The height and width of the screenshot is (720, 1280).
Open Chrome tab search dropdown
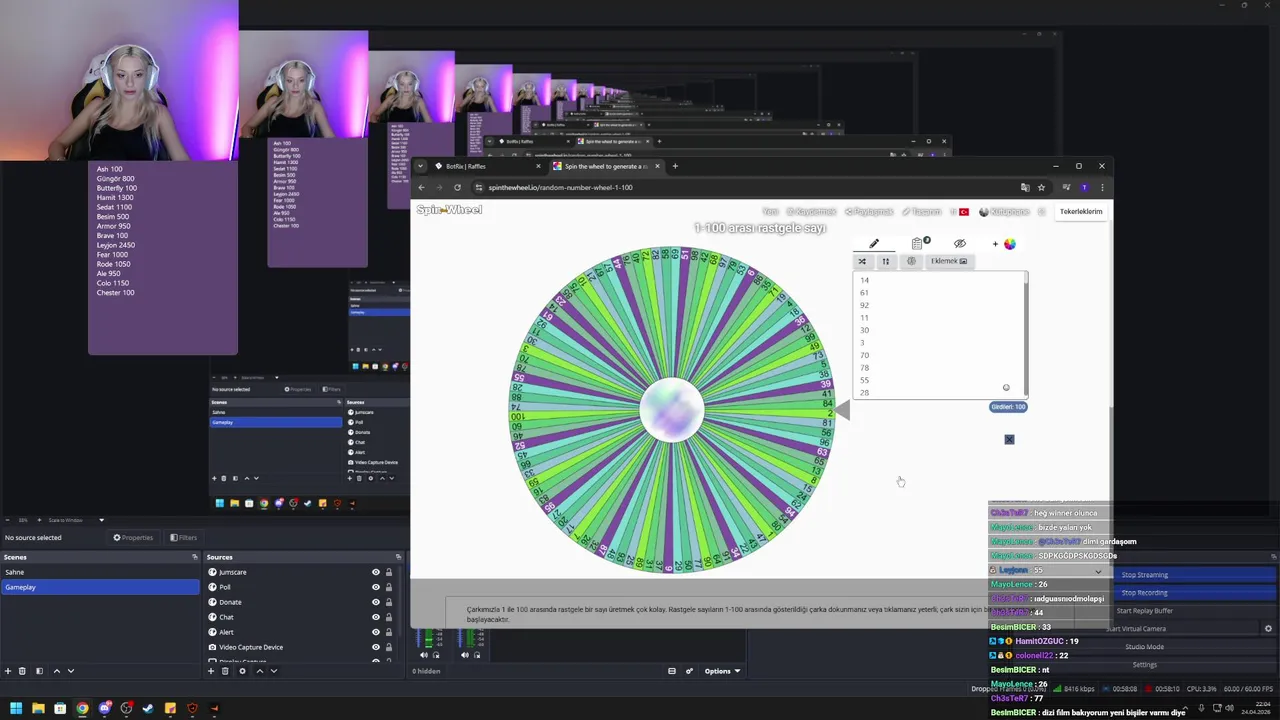[x=421, y=166]
